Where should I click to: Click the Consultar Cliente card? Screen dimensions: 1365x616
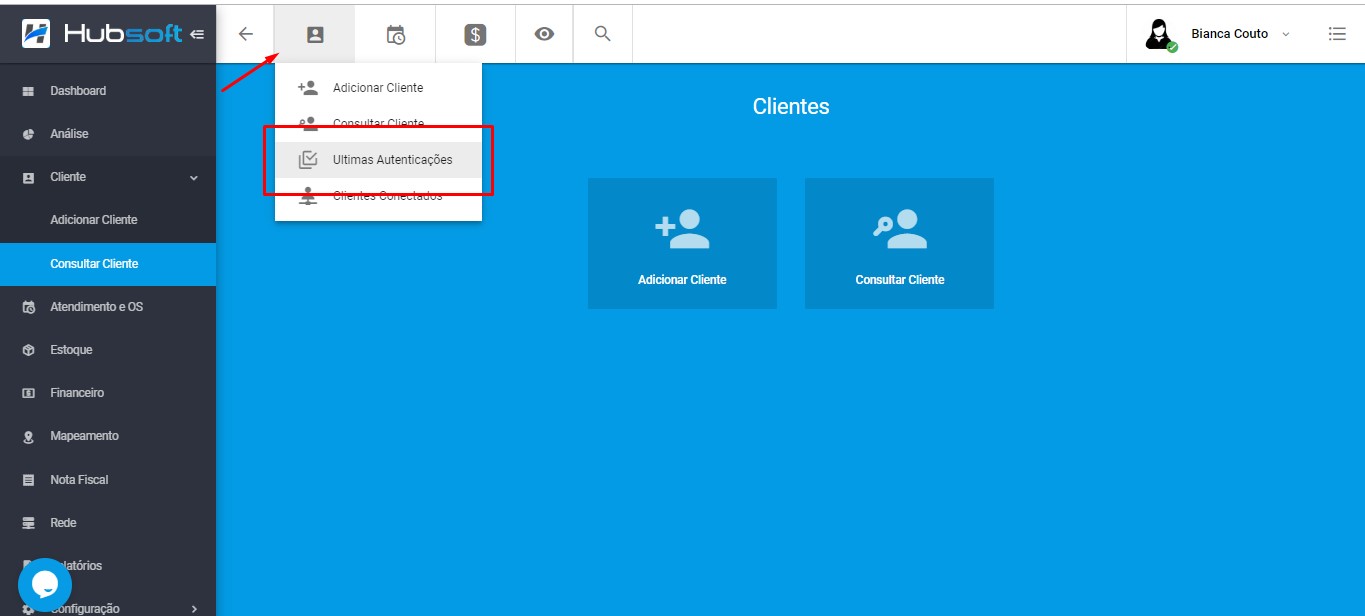(x=900, y=243)
